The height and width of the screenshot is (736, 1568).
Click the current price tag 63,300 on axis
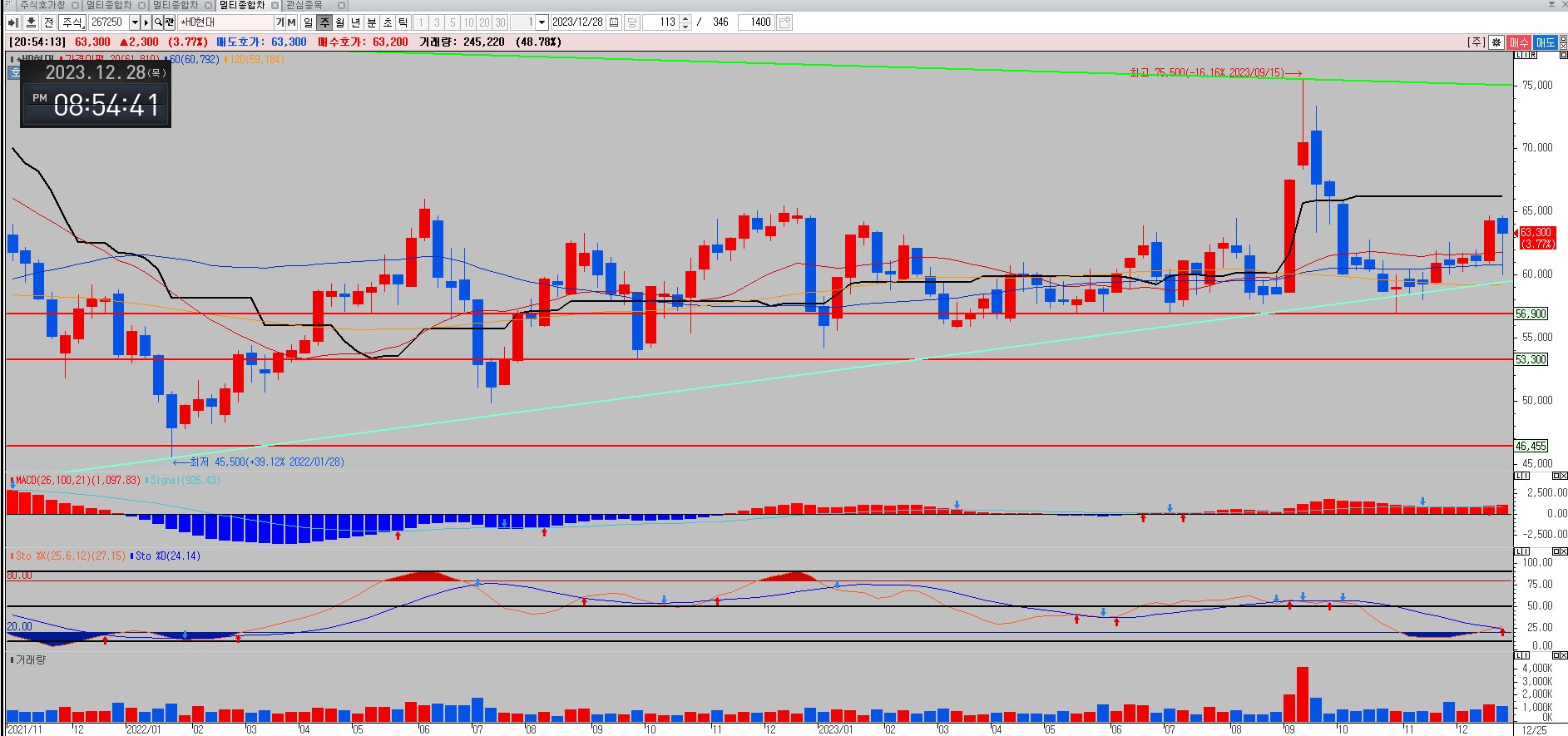coord(1536,238)
